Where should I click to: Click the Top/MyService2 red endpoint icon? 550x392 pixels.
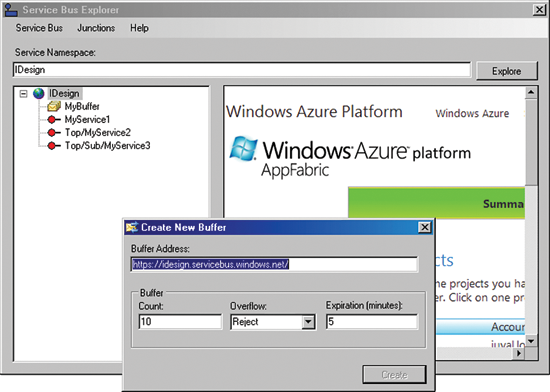tap(53, 133)
